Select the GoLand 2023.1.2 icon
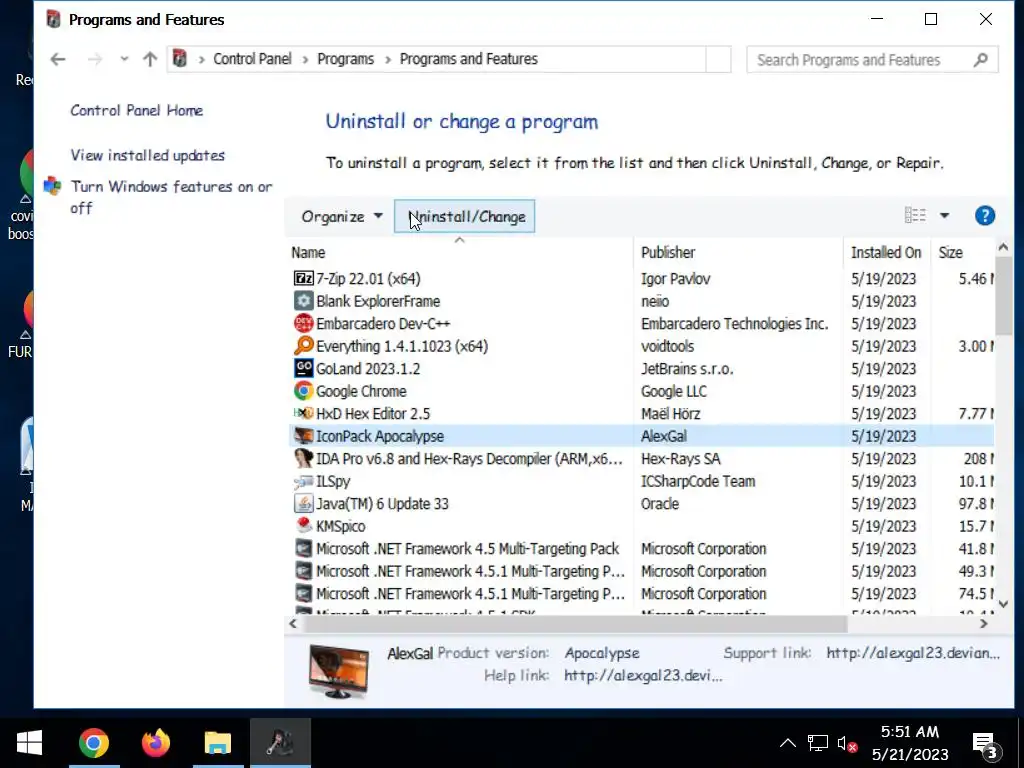1024x768 pixels. pos(304,368)
